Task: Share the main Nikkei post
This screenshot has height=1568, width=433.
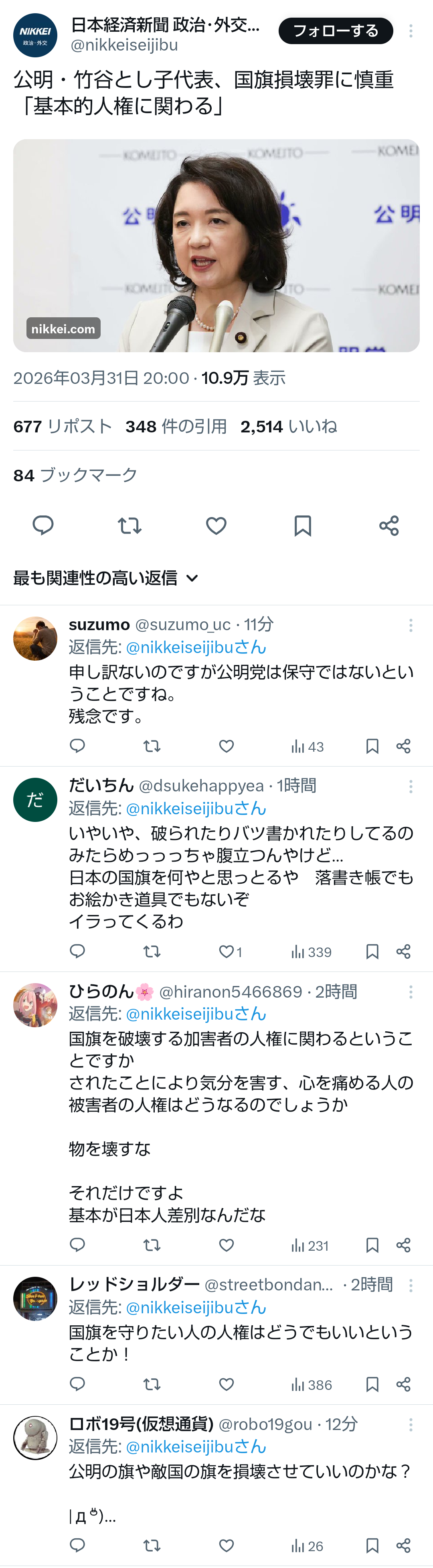Action: point(389,525)
